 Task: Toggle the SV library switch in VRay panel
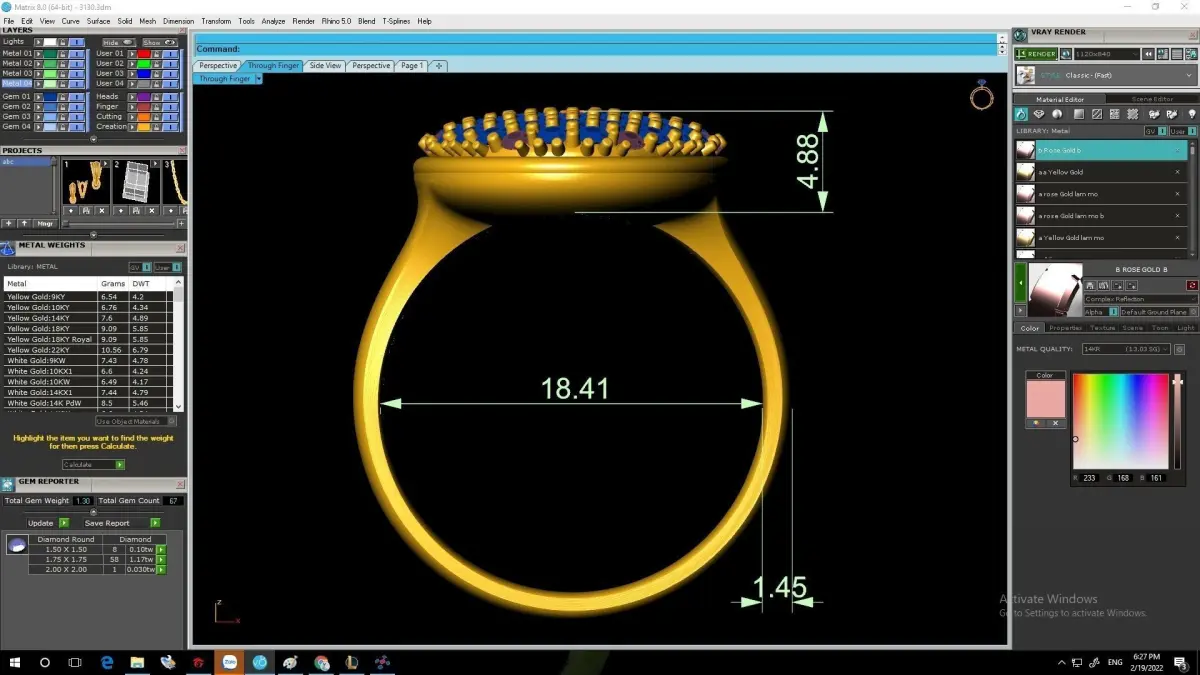pyautogui.click(x=1155, y=131)
